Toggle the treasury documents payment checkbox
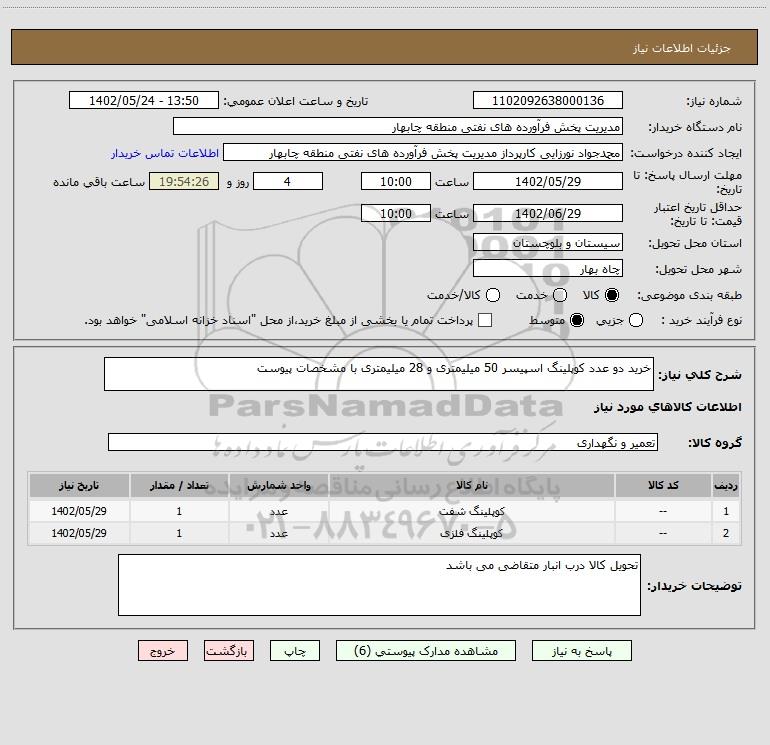The width and height of the screenshot is (770, 745). pyautogui.click(x=485, y=320)
